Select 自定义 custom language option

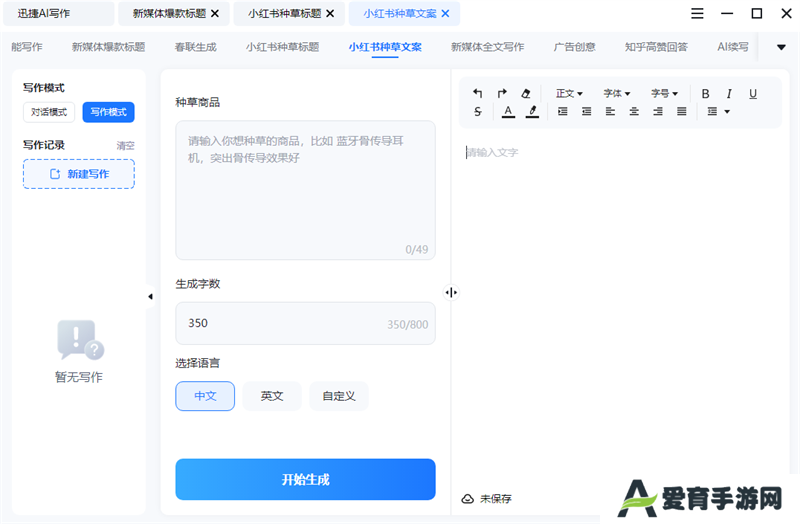(339, 396)
